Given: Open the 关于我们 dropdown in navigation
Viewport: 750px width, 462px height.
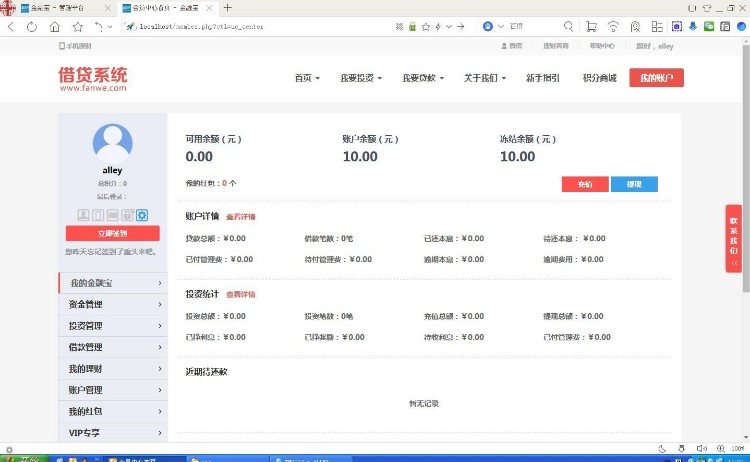Looking at the screenshot, I should point(485,78).
